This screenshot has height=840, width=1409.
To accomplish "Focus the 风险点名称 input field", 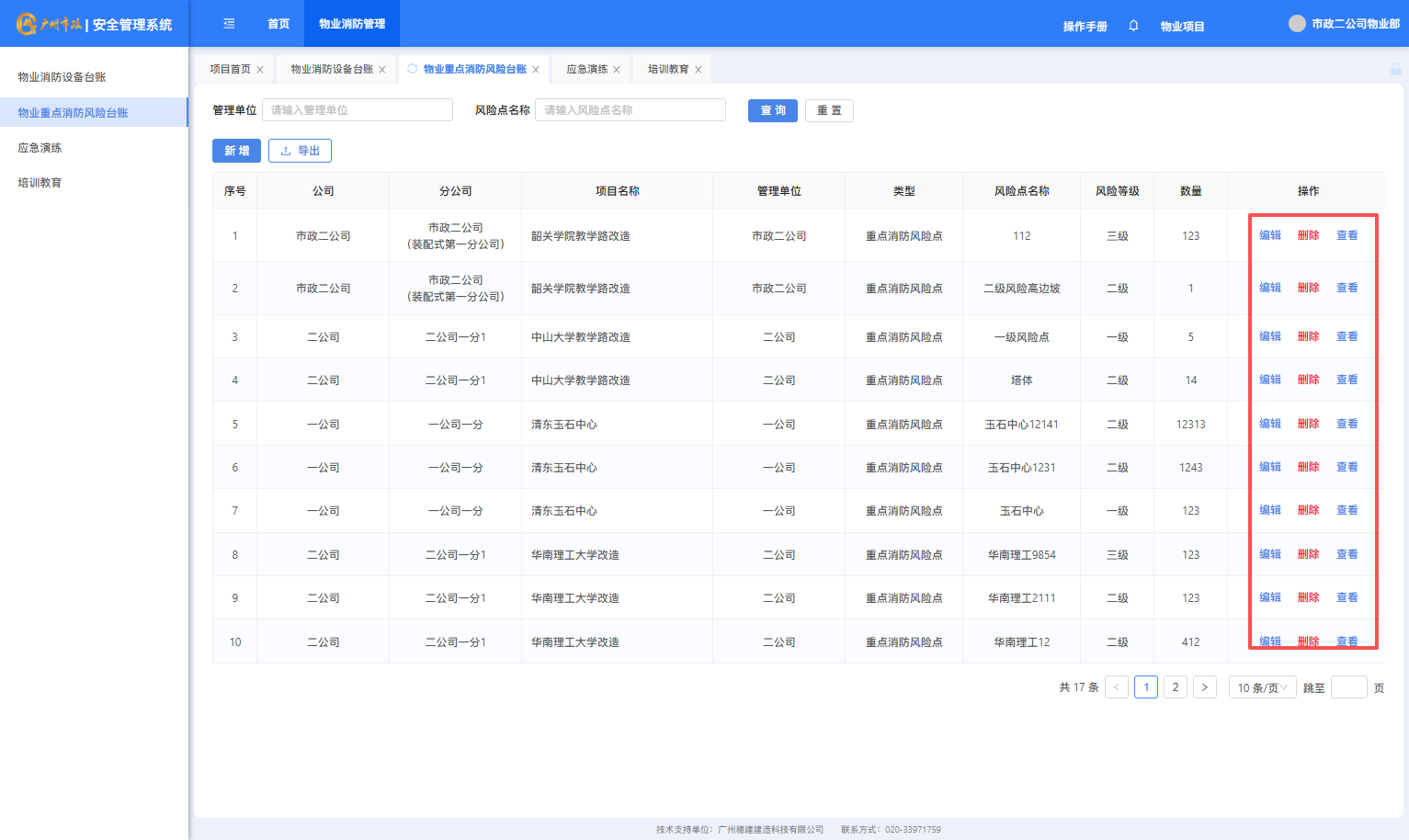I will click(631, 110).
